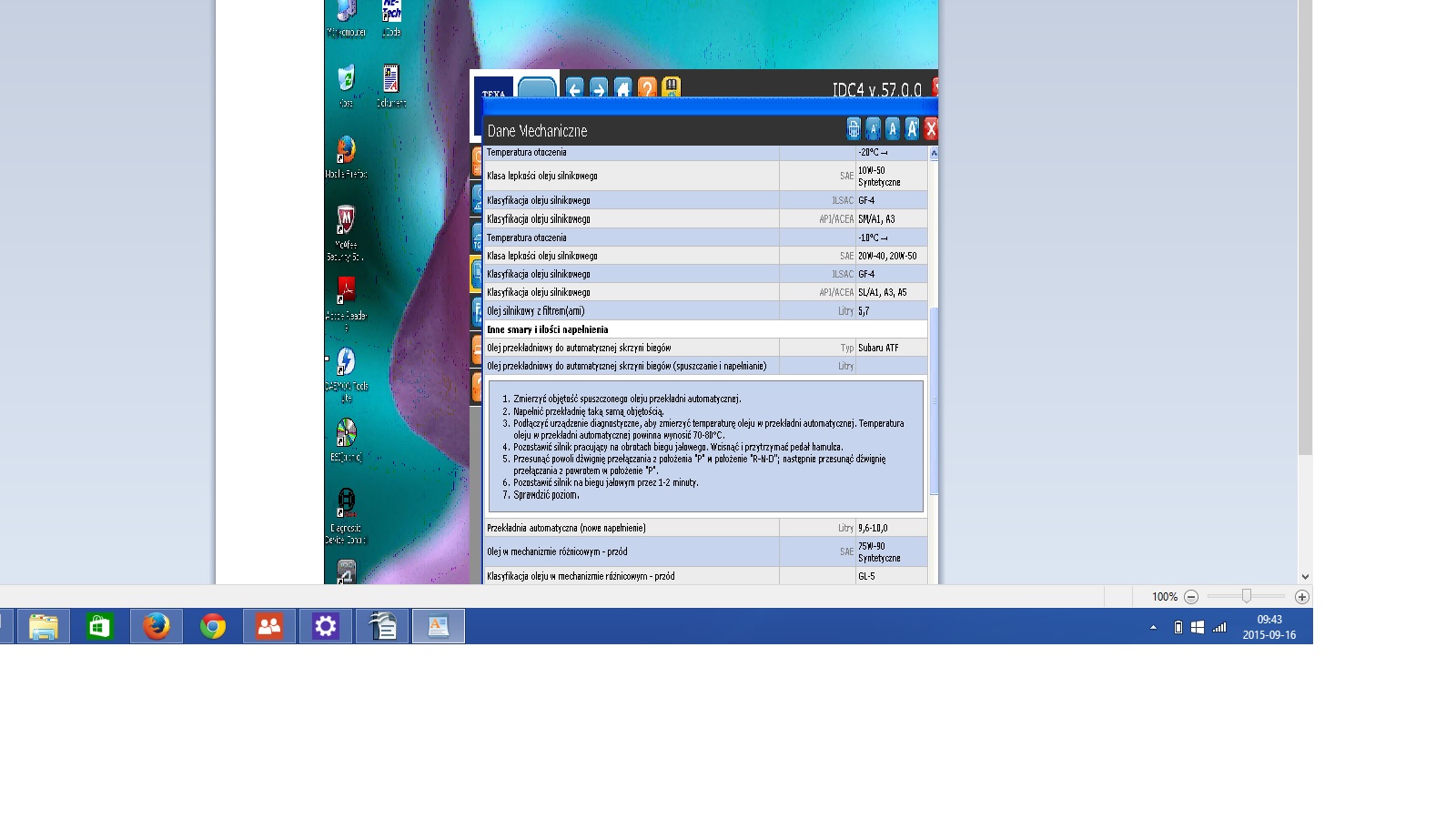Close the Dane Mechaniczne panel
Screen dimensions: 1456x819
(931, 129)
